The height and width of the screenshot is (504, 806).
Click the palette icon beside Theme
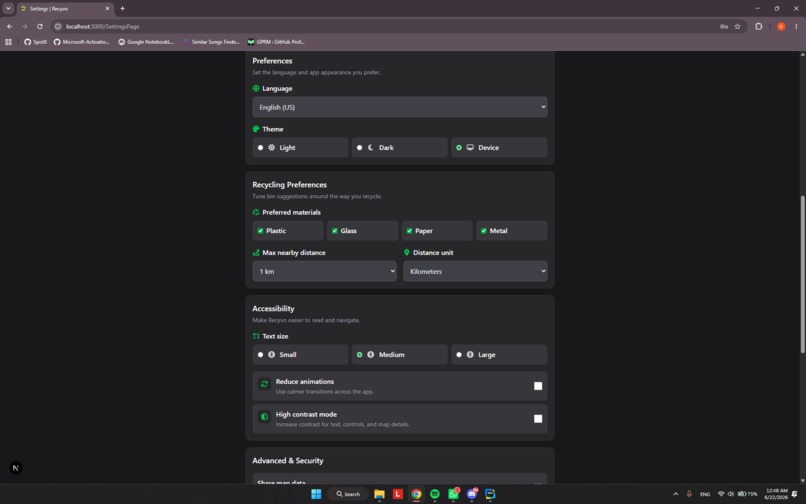tap(256, 129)
